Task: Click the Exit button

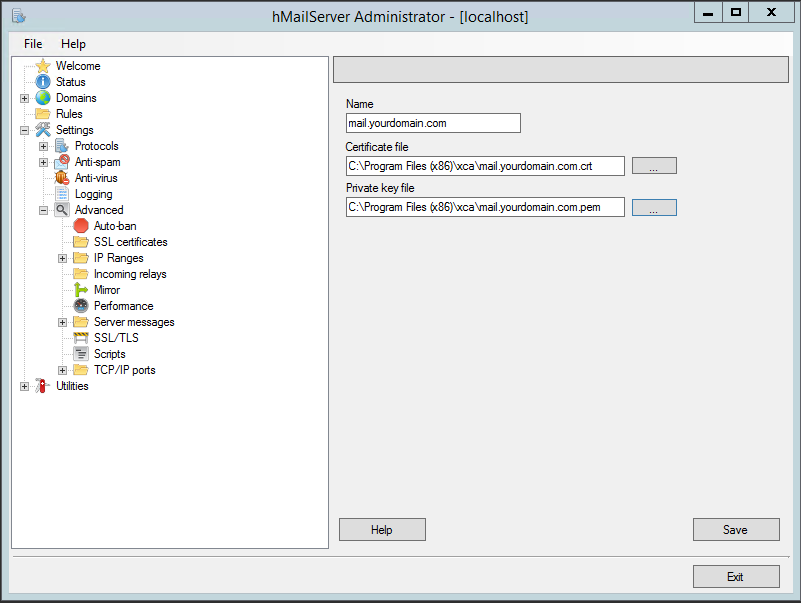Action: tap(736, 576)
